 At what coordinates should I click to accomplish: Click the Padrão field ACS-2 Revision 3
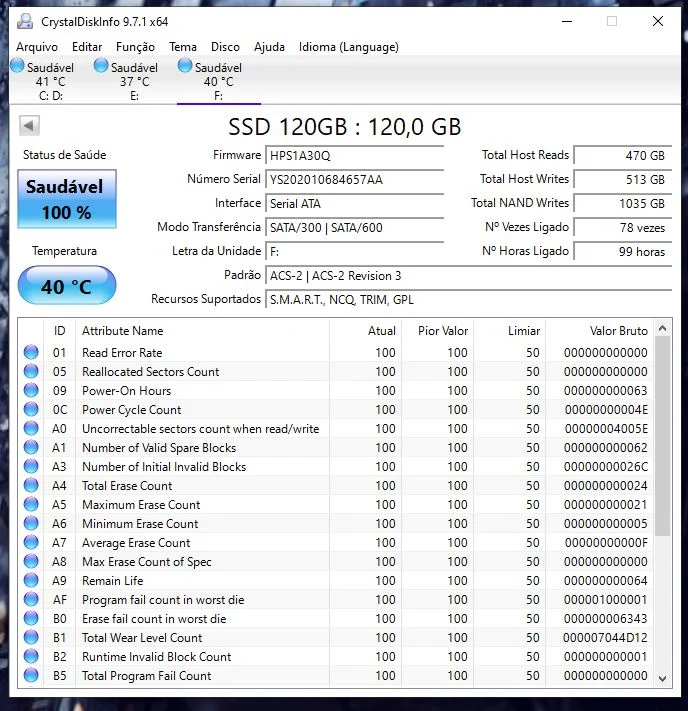click(468, 276)
